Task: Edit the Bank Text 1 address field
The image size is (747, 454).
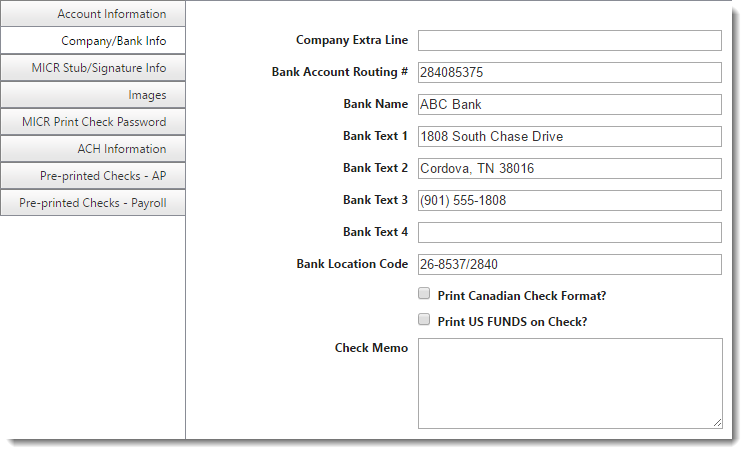Action: [x=569, y=136]
